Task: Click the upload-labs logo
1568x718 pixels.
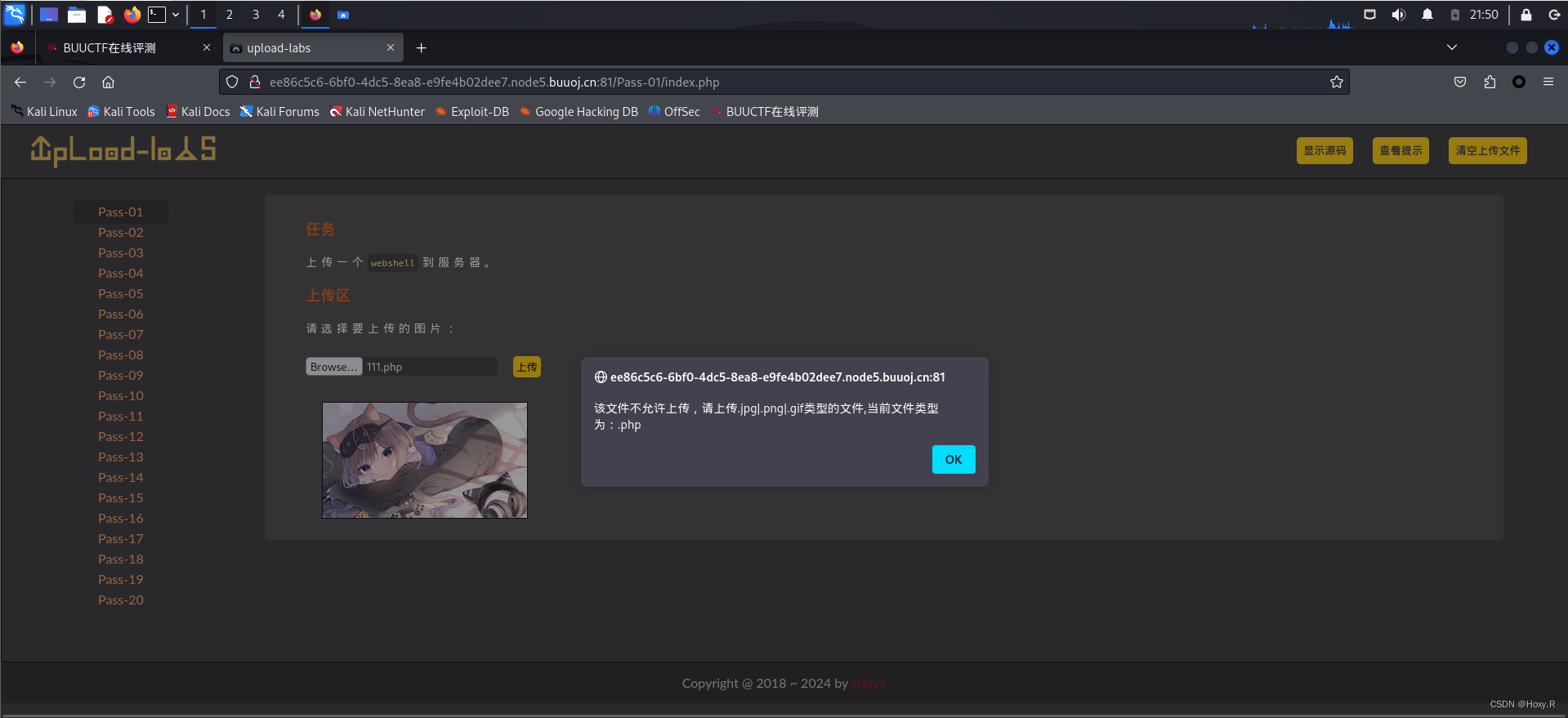Action: tap(123, 150)
